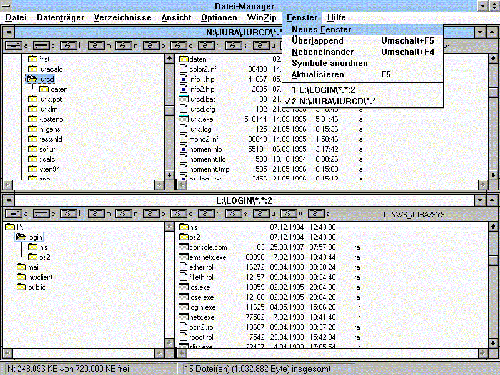This screenshot has width=500, height=375.
Task: Select wsd.bat file in upper file list
Action: (198, 99)
